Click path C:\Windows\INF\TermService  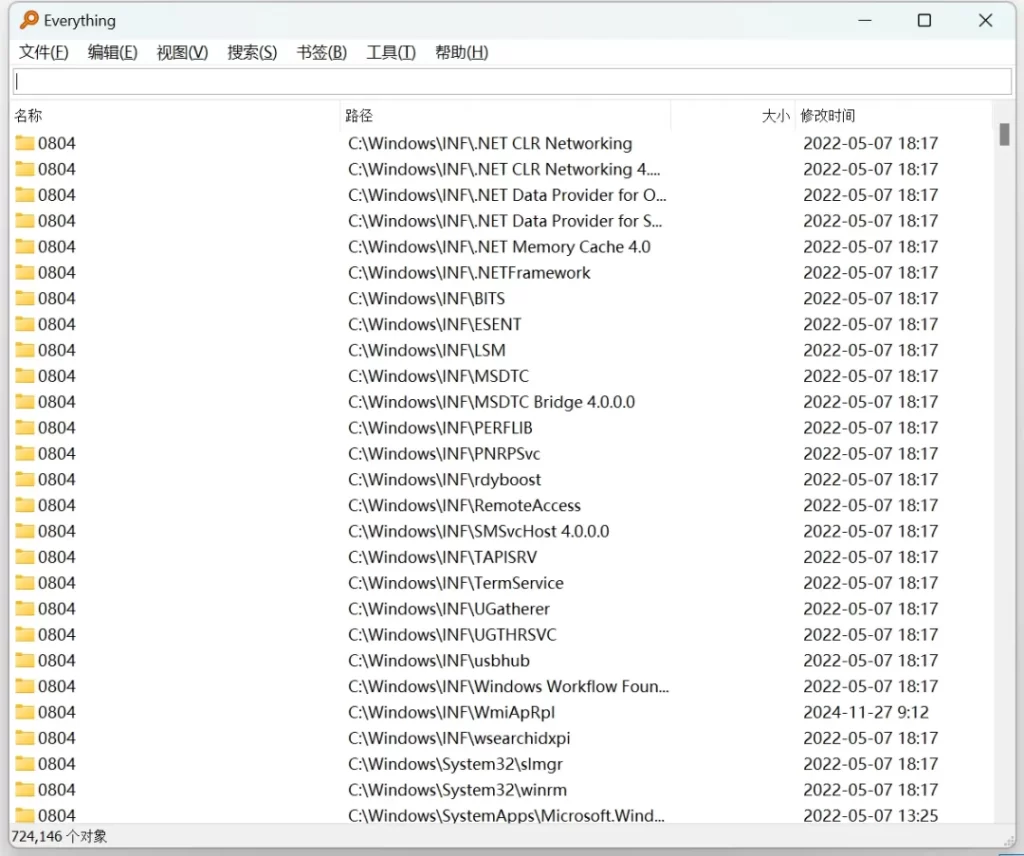(x=455, y=582)
